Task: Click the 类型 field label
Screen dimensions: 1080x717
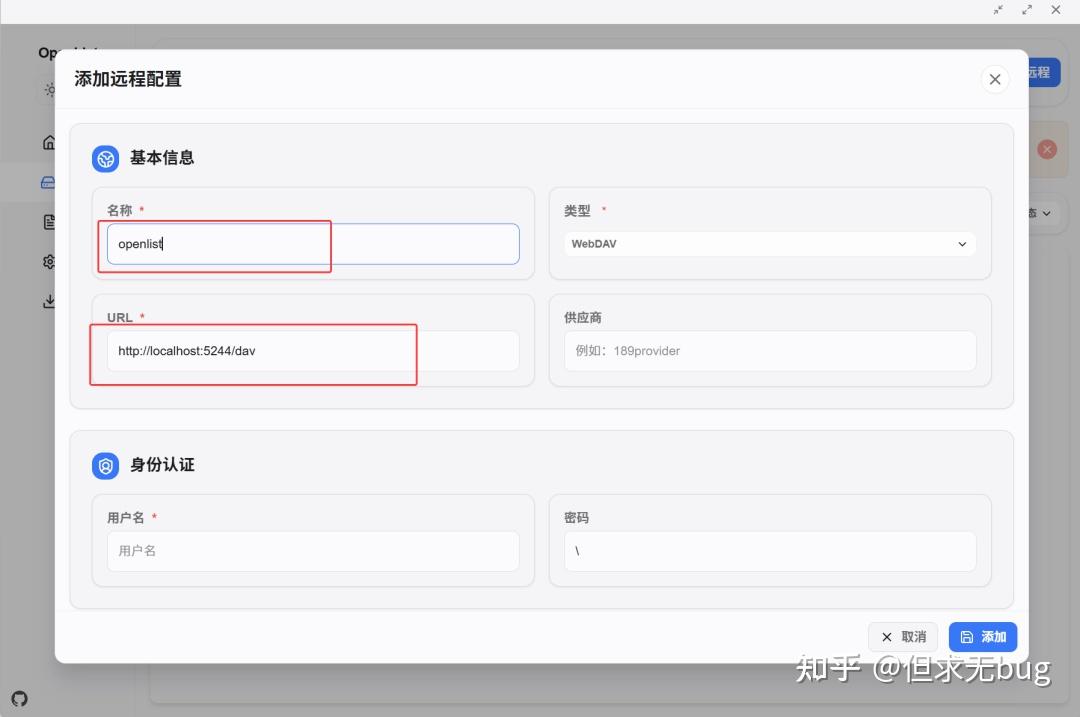Action: [x=577, y=211]
